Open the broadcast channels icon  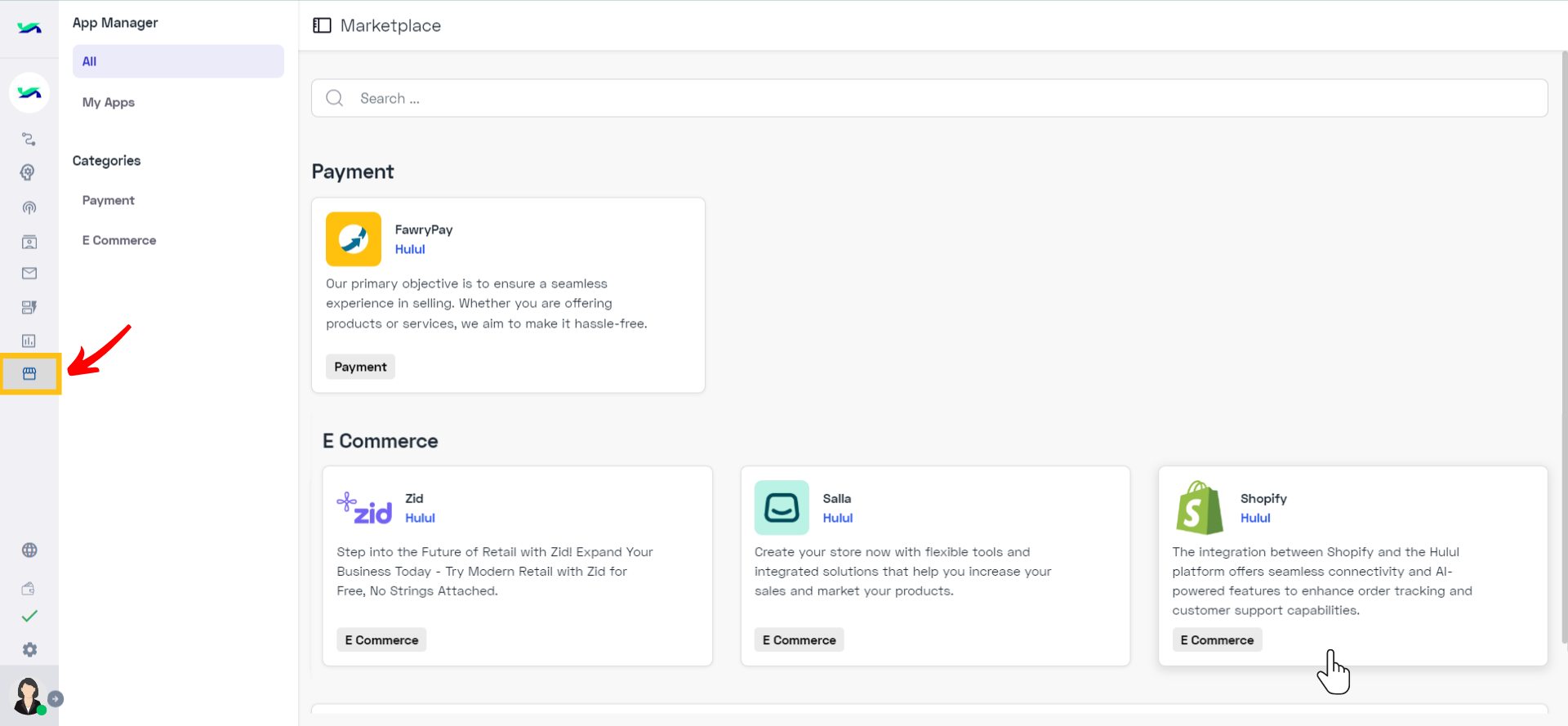(x=29, y=207)
